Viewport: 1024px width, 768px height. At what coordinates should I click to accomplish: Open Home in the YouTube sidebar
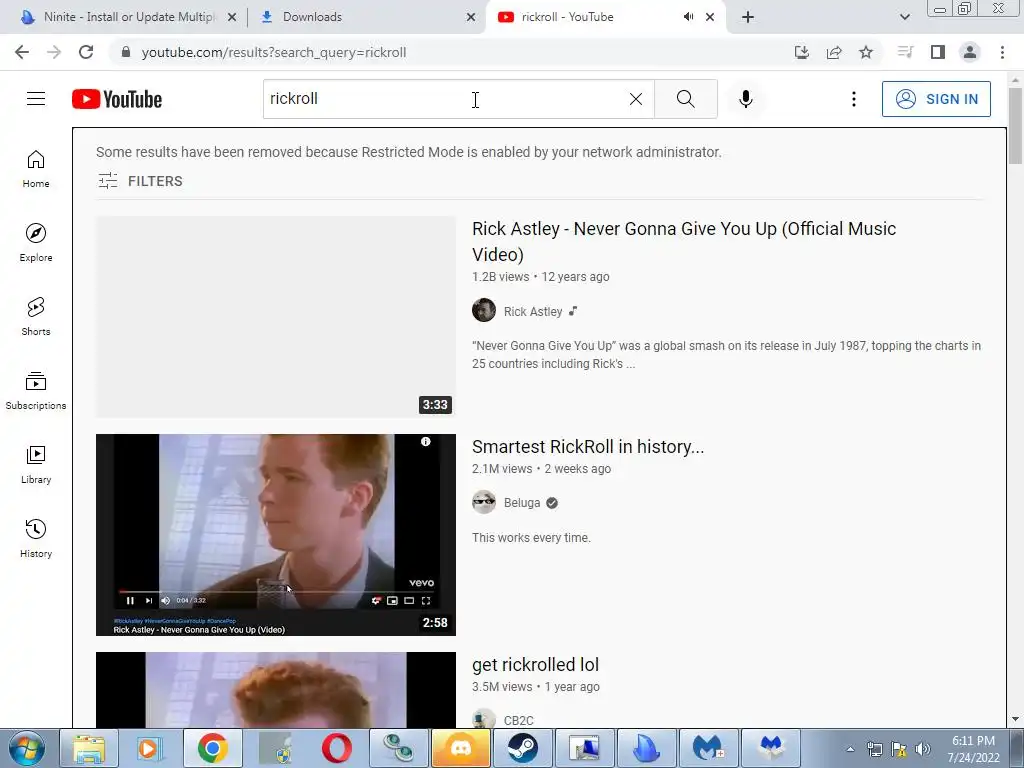click(36, 169)
